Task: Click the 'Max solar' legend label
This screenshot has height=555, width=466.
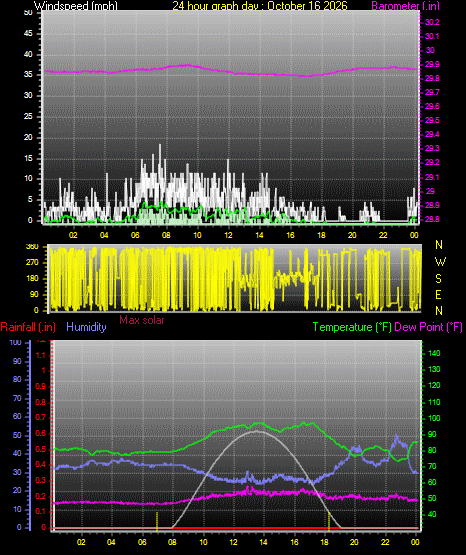Action: (142, 320)
